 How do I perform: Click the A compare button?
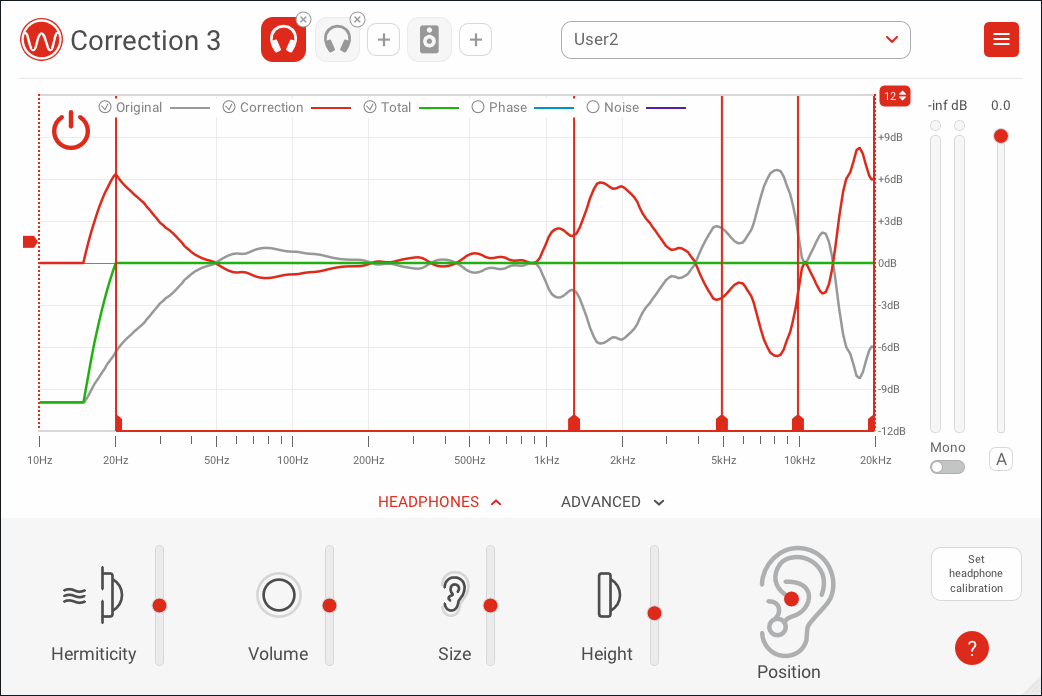pos(1001,459)
